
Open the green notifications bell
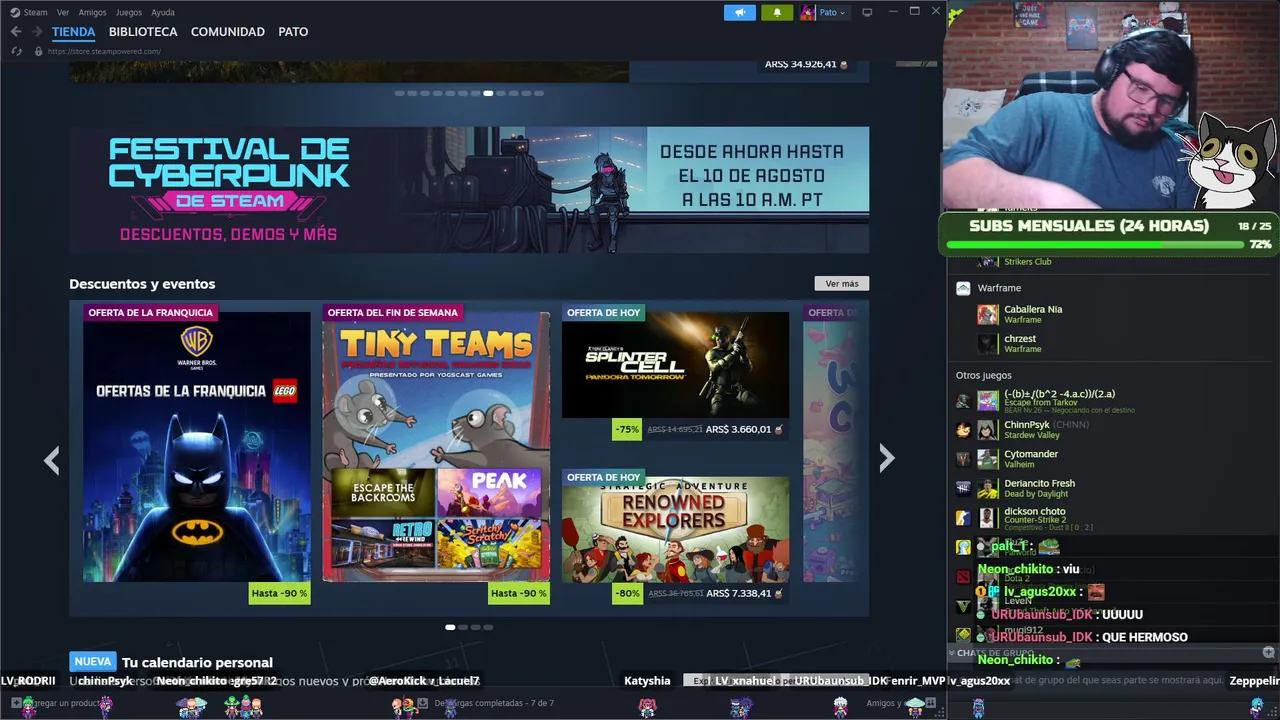click(x=777, y=12)
